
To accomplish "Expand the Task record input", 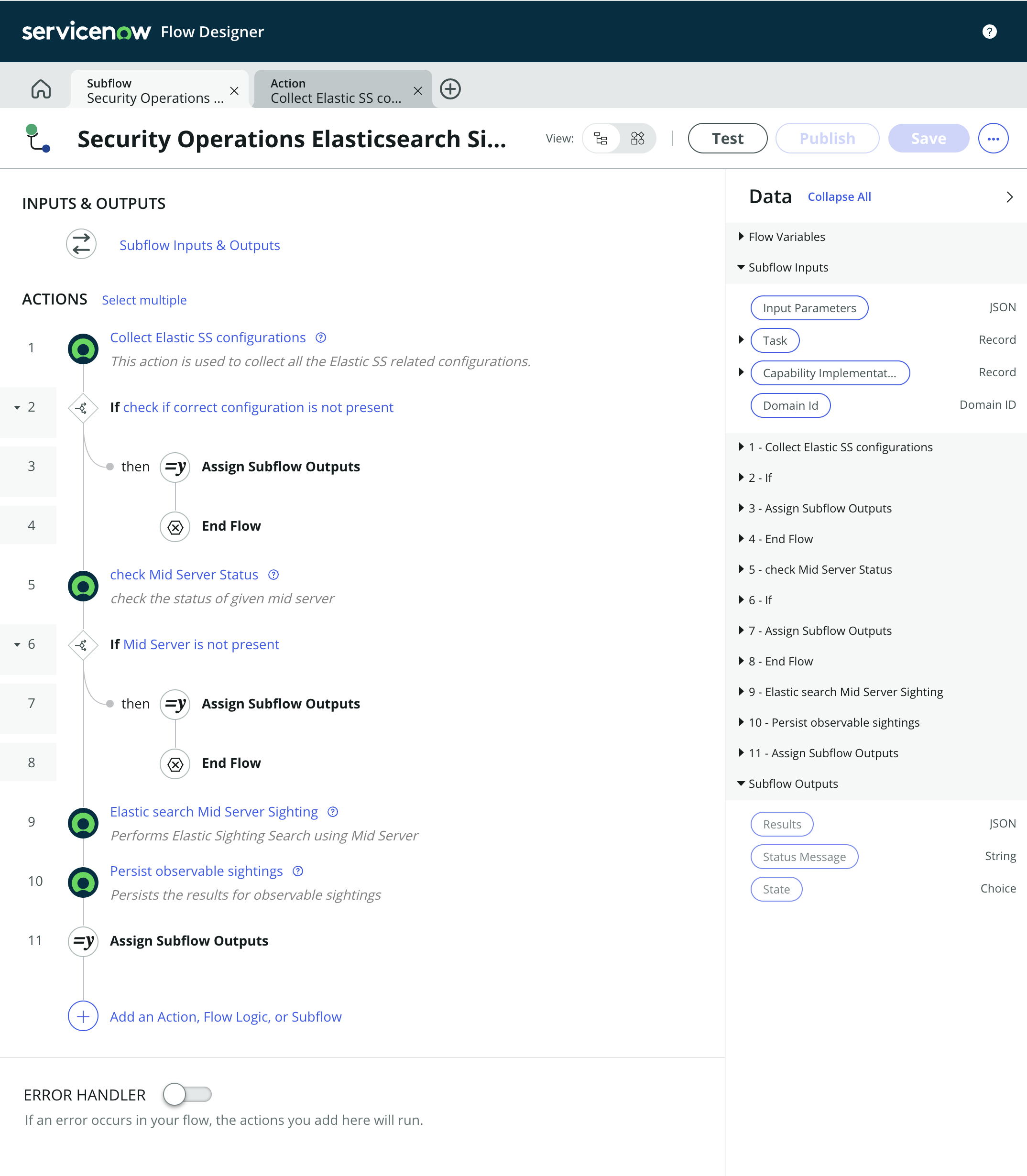I will (741, 340).
